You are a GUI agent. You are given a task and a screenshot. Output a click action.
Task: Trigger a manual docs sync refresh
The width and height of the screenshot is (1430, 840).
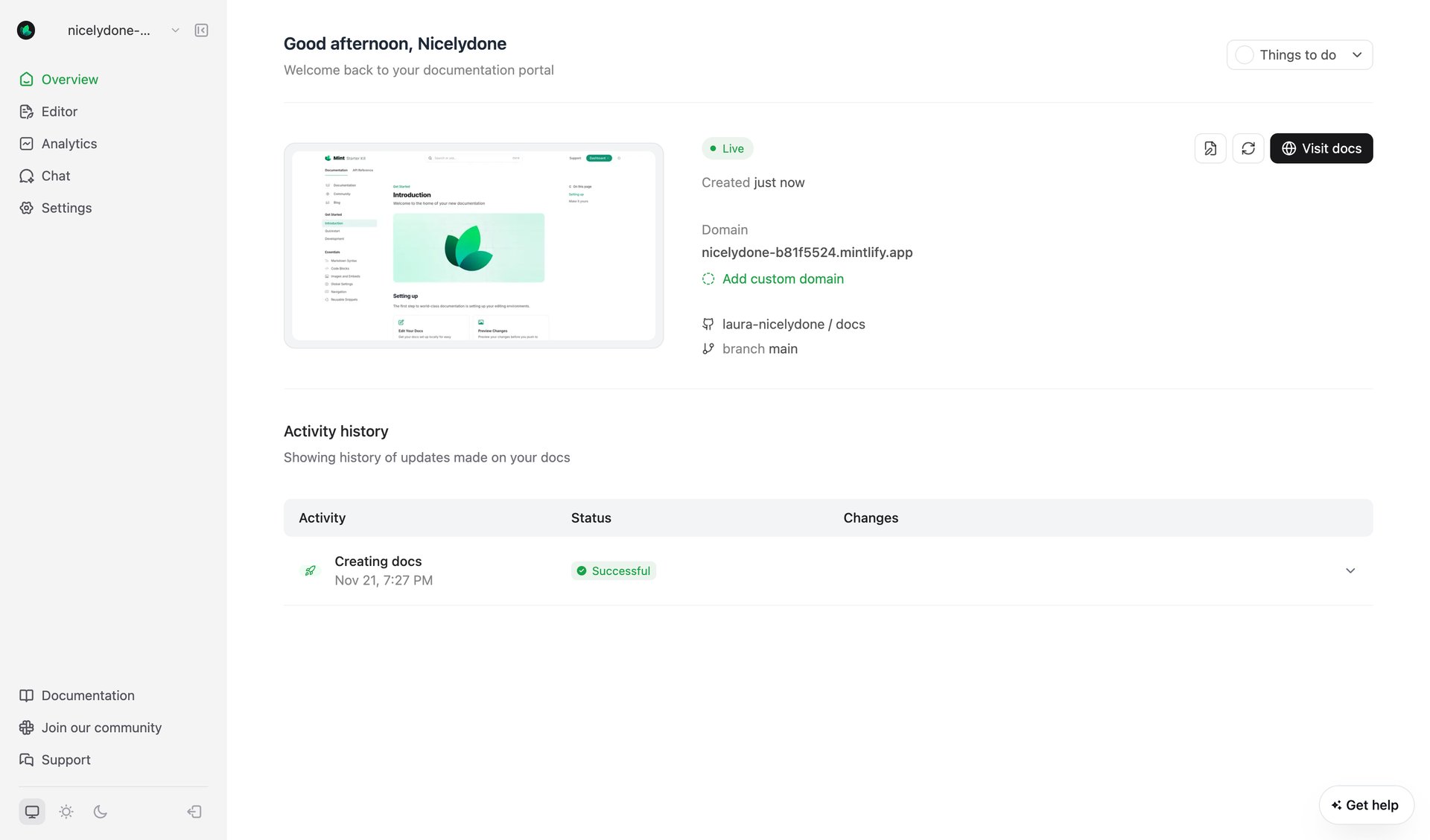click(x=1249, y=148)
